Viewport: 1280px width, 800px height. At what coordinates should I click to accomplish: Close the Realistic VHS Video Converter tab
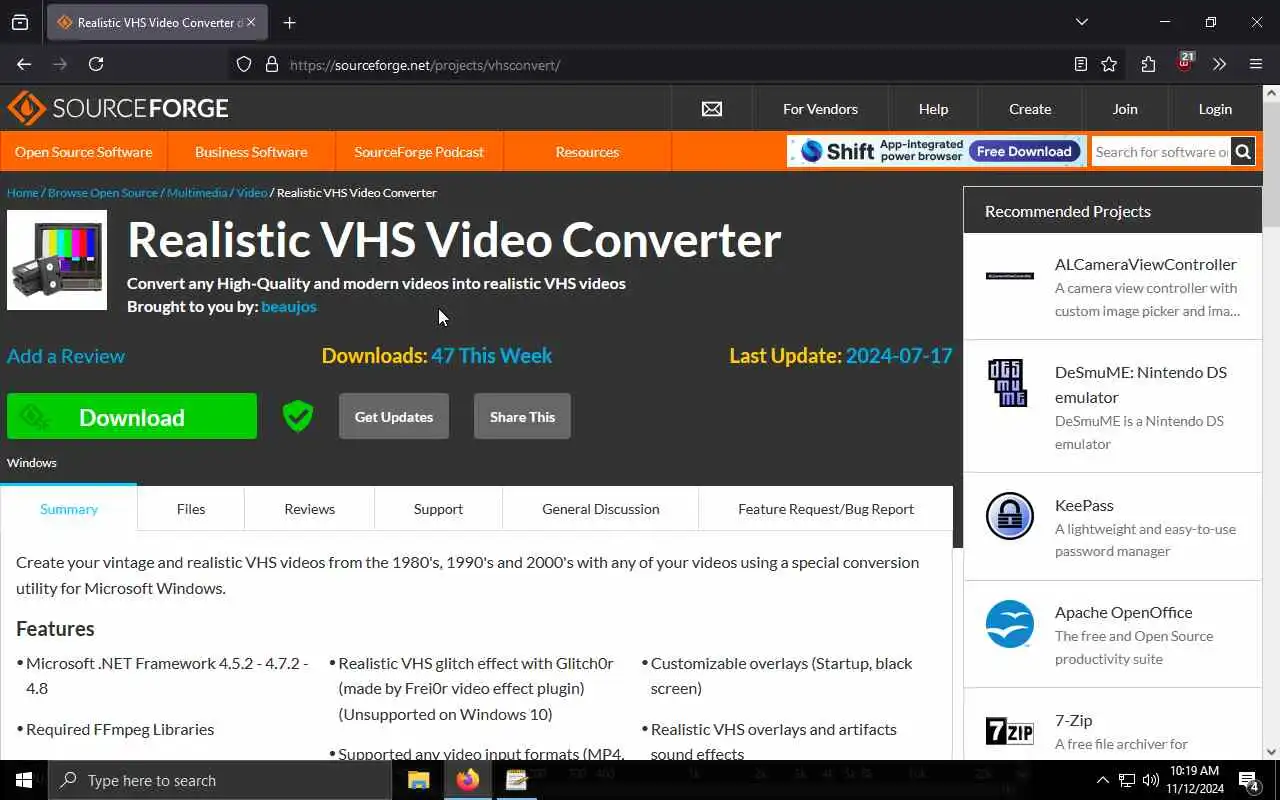click(250, 22)
